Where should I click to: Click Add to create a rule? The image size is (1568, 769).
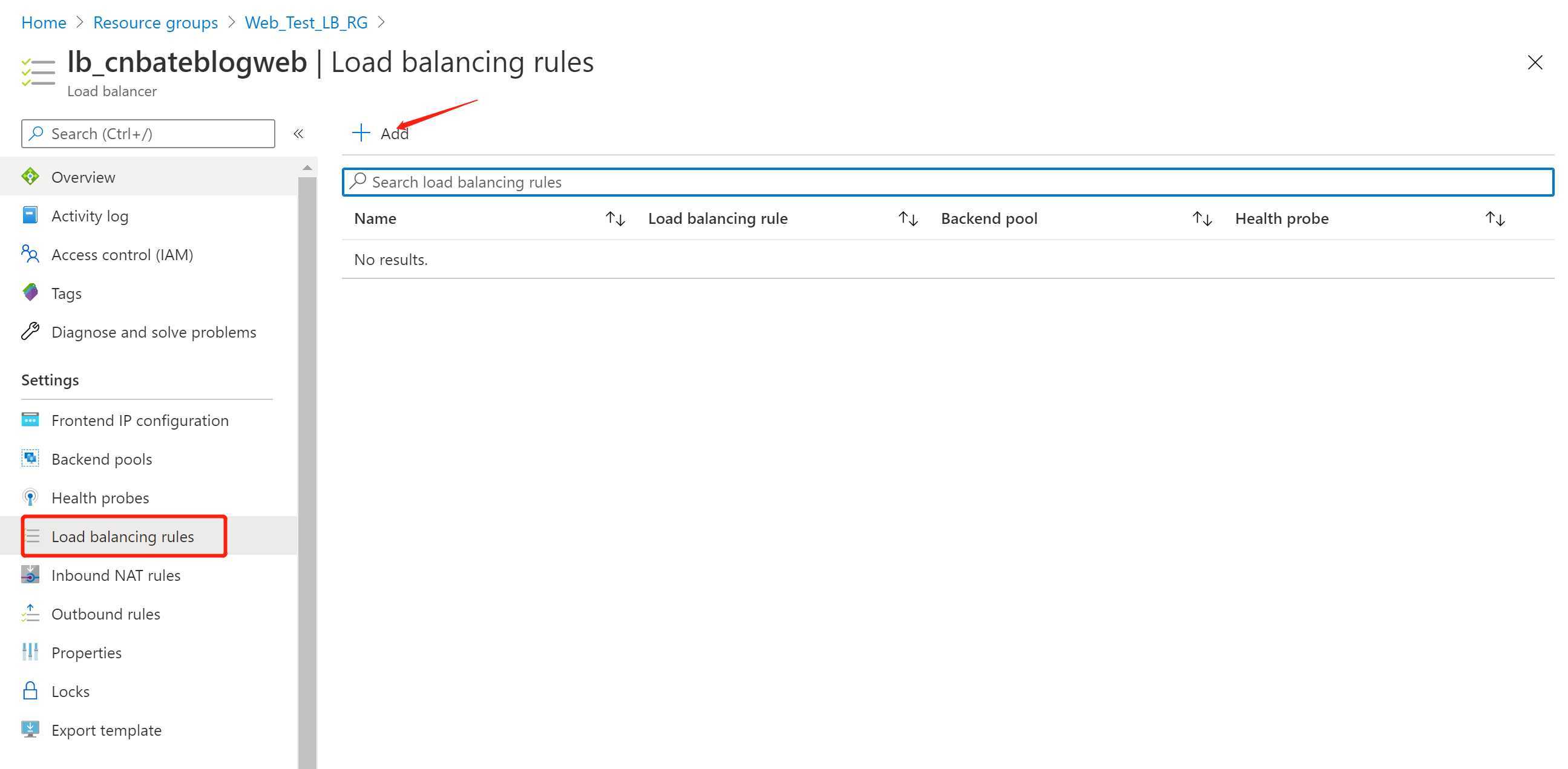[x=381, y=133]
